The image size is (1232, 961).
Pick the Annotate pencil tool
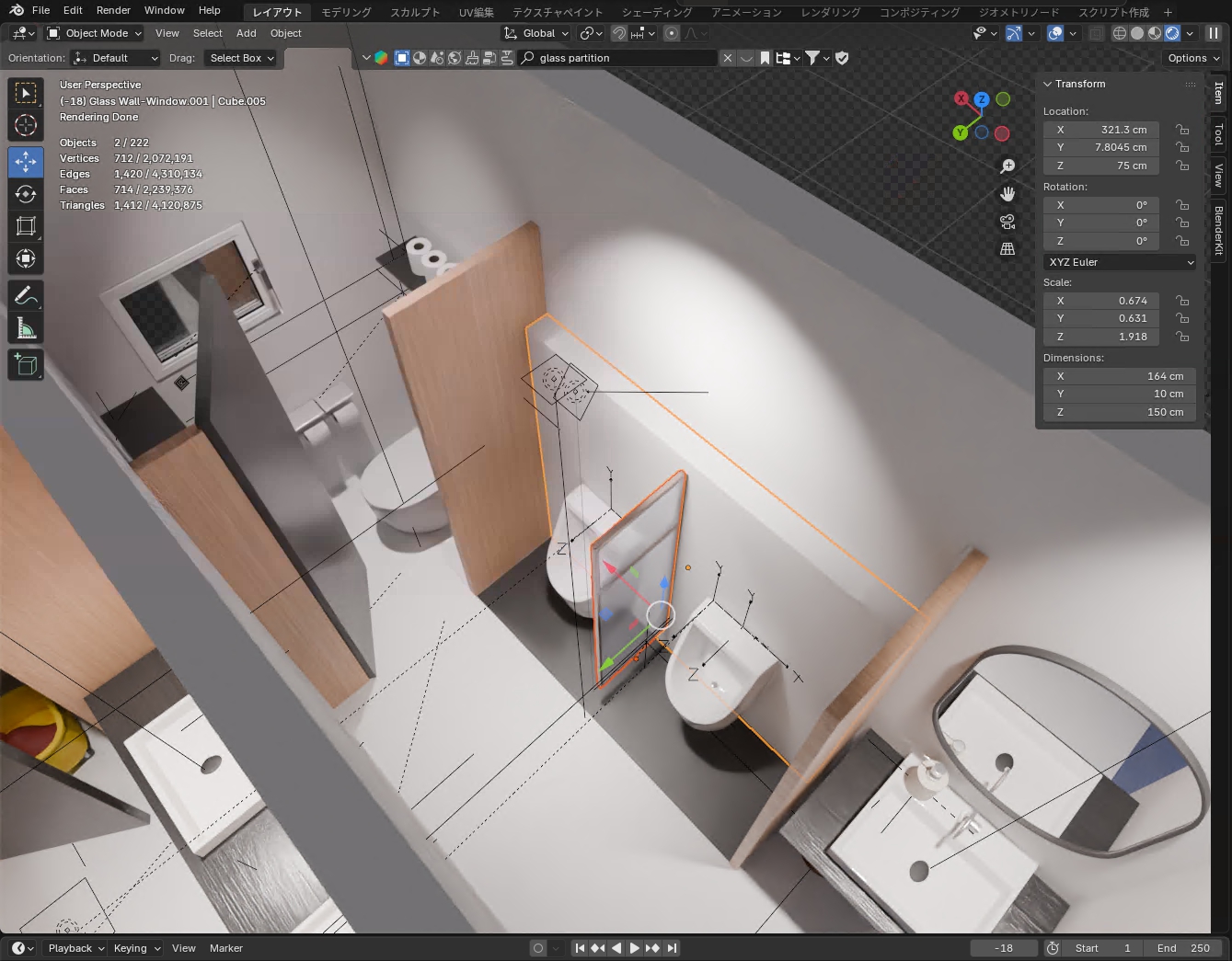pyautogui.click(x=26, y=296)
